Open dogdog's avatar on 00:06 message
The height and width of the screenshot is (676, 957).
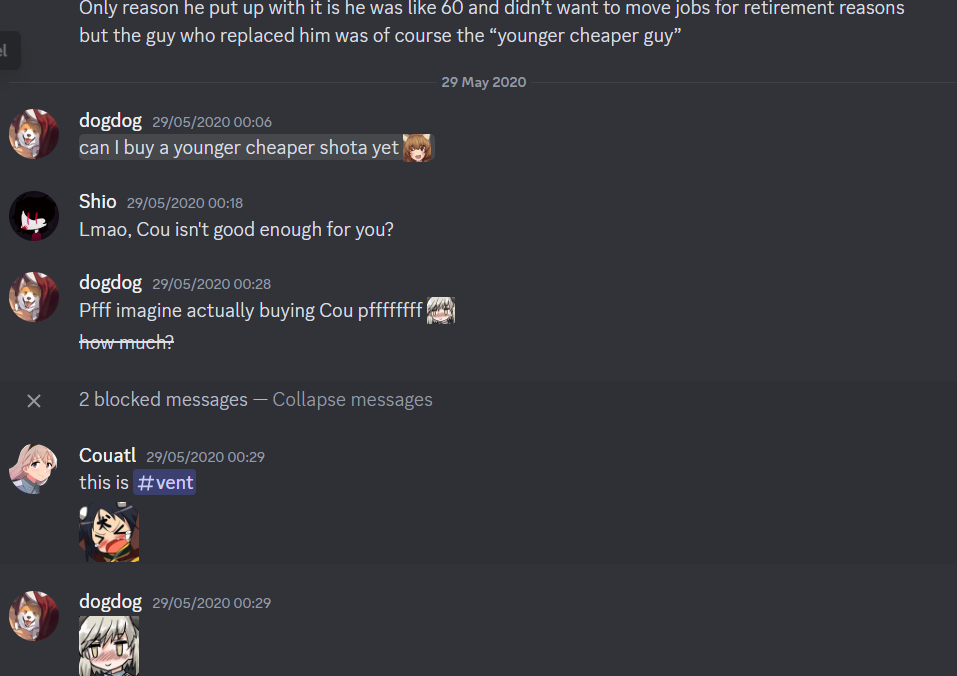point(34,134)
